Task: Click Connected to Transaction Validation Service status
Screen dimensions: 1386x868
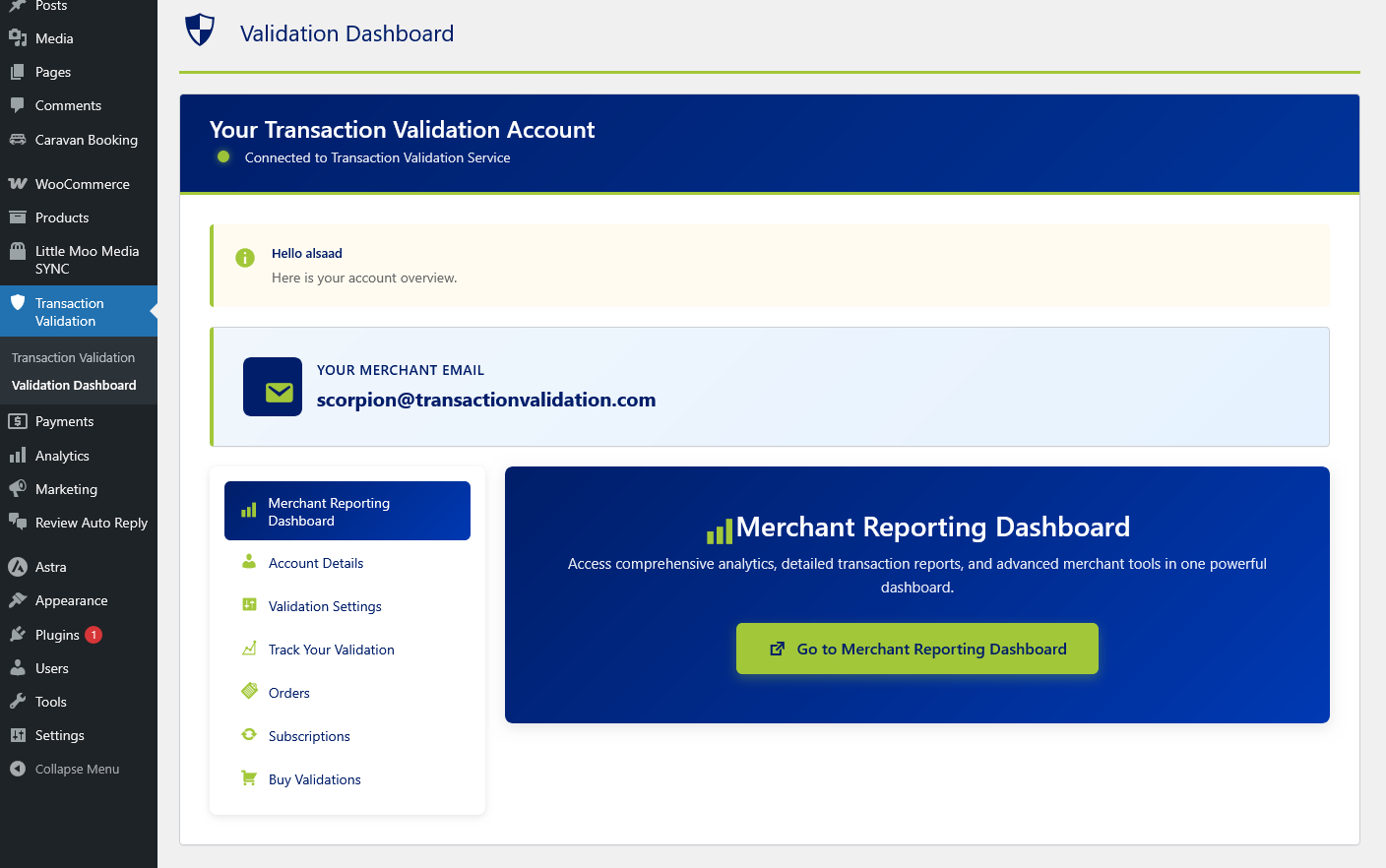Action: 377,157
